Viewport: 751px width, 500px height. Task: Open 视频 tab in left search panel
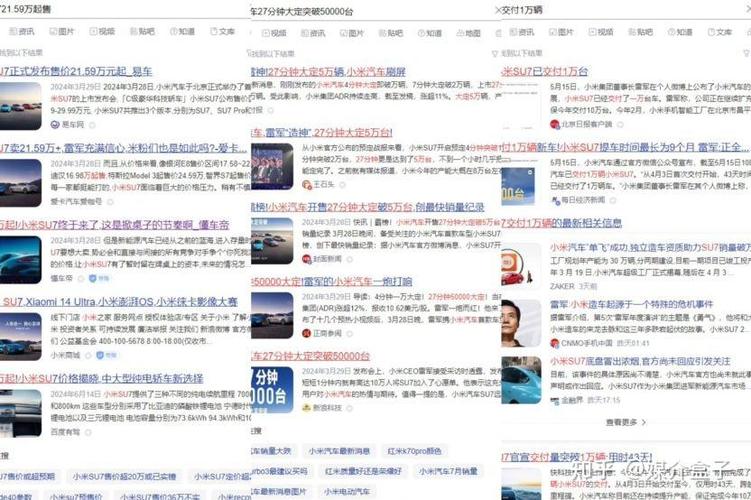click(x=102, y=32)
